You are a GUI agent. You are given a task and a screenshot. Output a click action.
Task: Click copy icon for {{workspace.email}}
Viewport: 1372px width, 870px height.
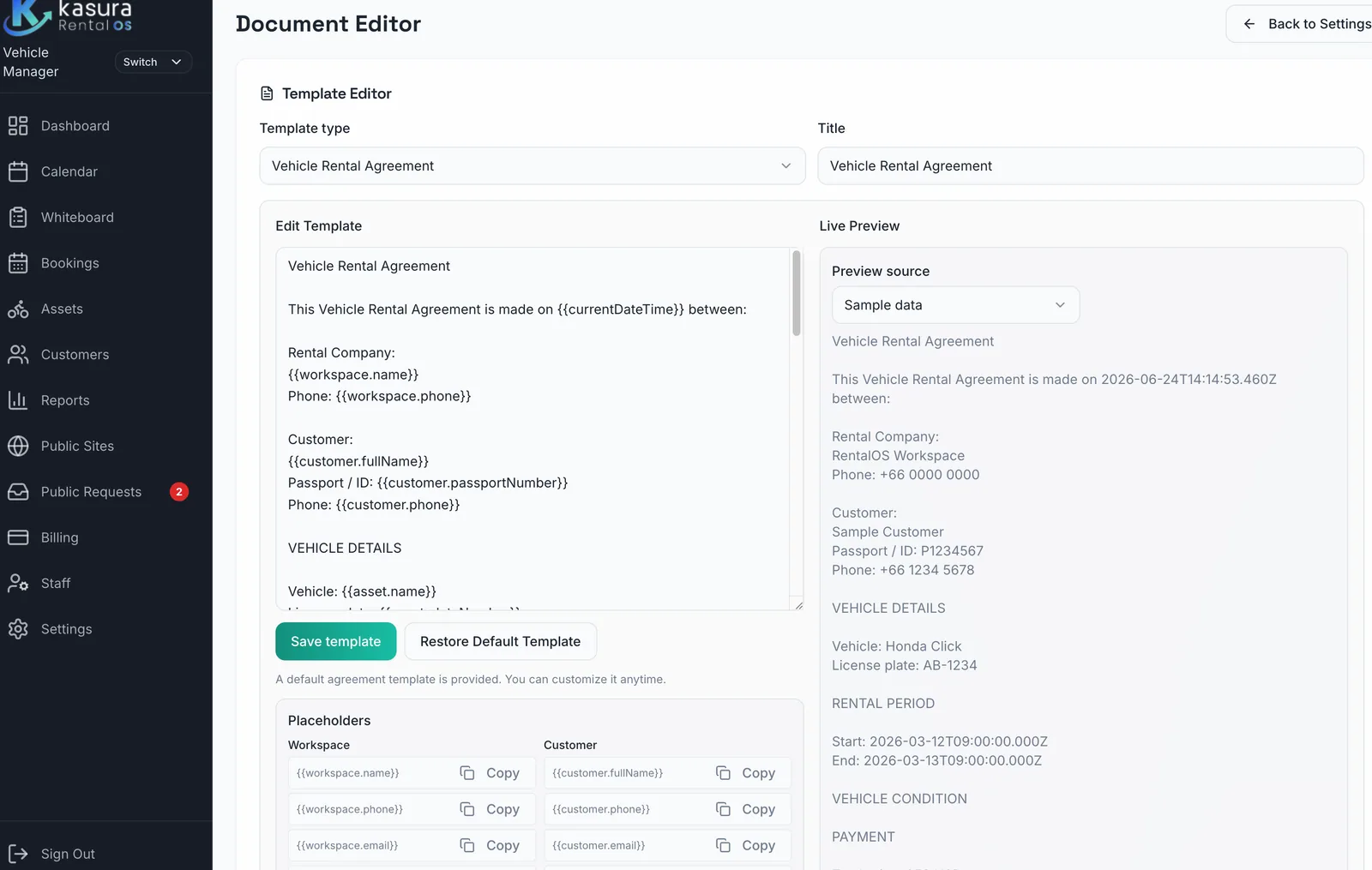(x=467, y=845)
